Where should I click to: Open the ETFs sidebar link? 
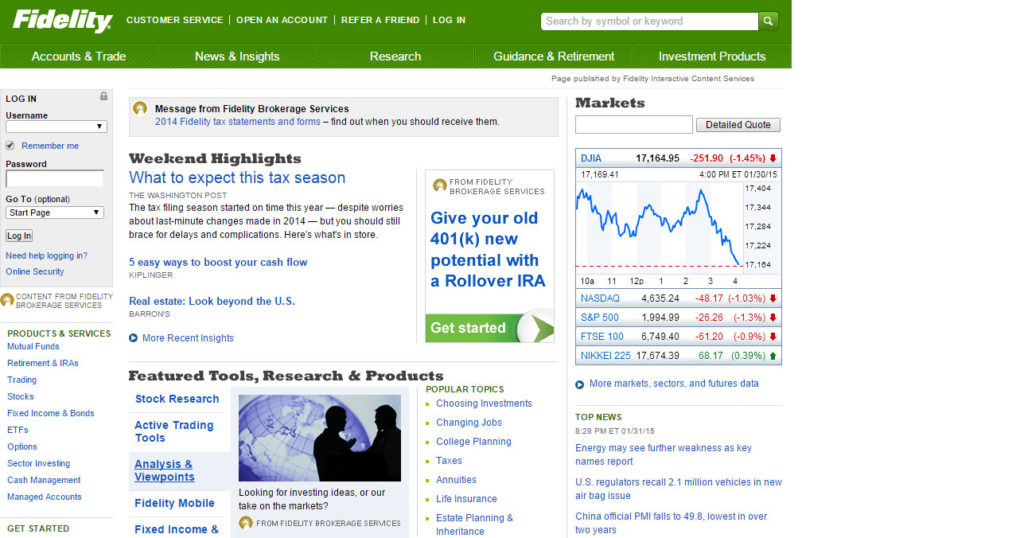coord(18,430)
